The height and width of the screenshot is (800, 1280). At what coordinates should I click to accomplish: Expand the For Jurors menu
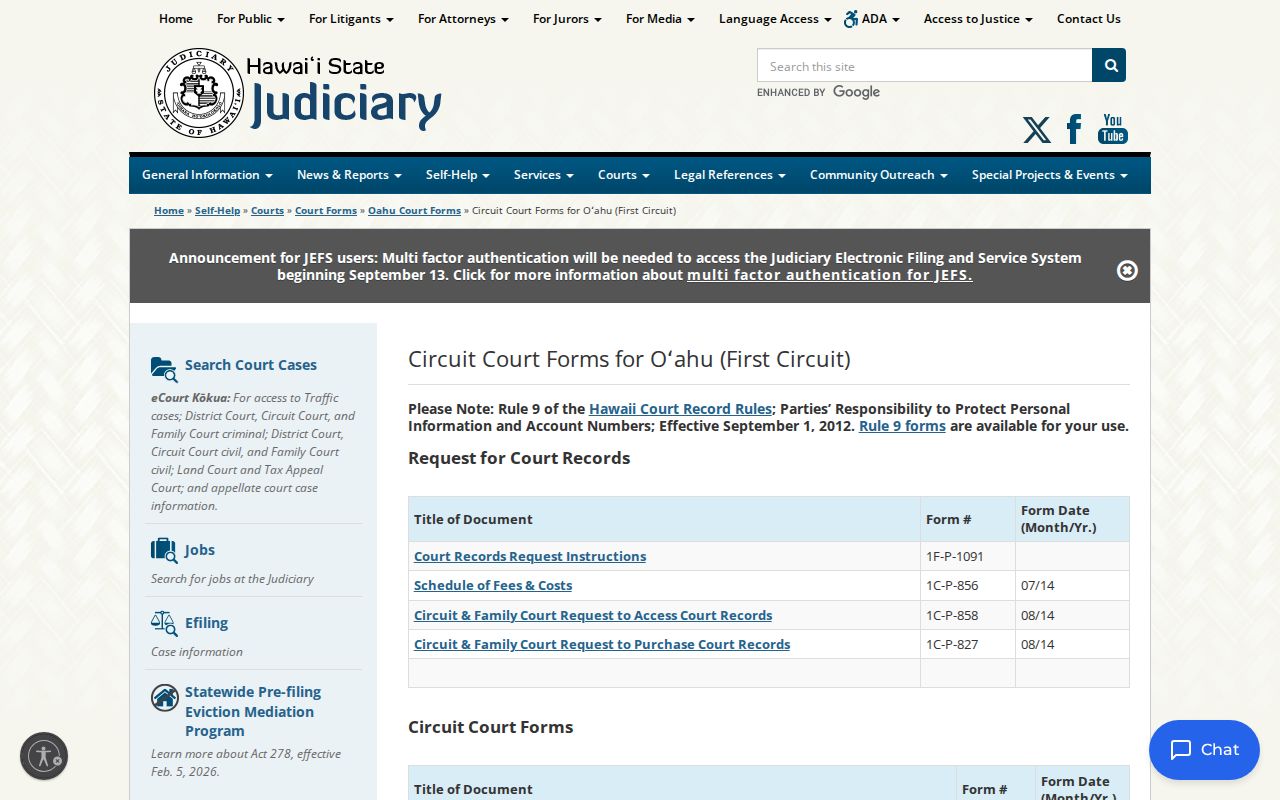click(x=567, y=19)
